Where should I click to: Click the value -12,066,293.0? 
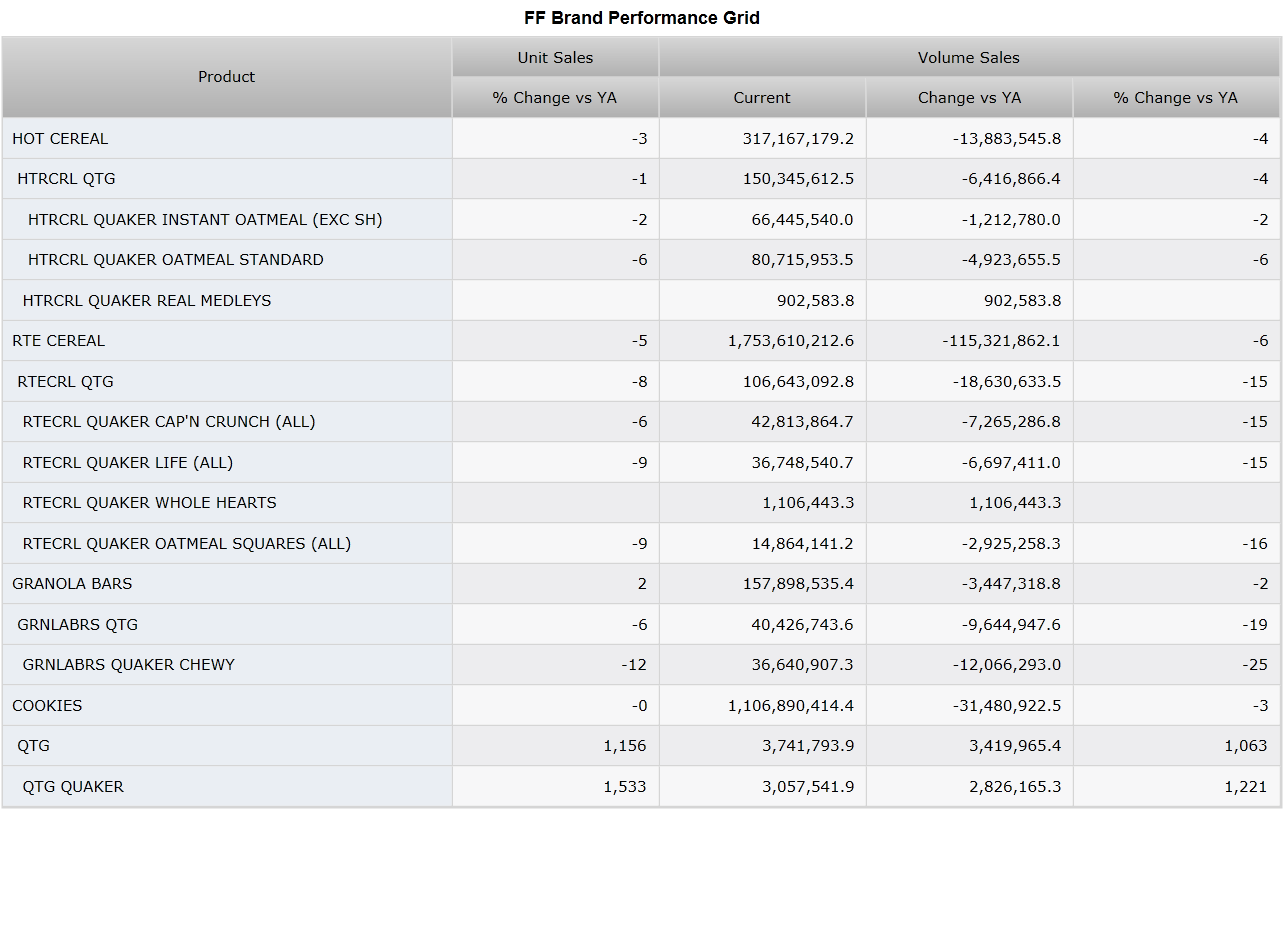coord(1007,665)
